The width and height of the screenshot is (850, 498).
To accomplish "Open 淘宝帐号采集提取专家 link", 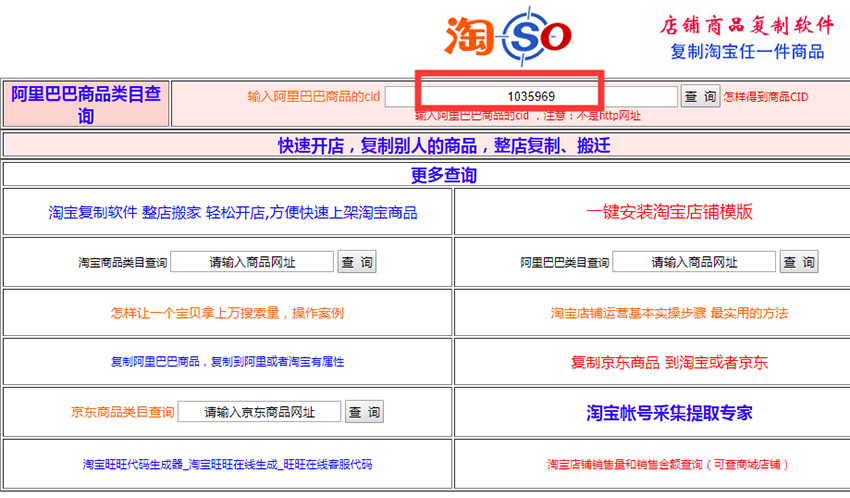I will (x=669, y=412).
